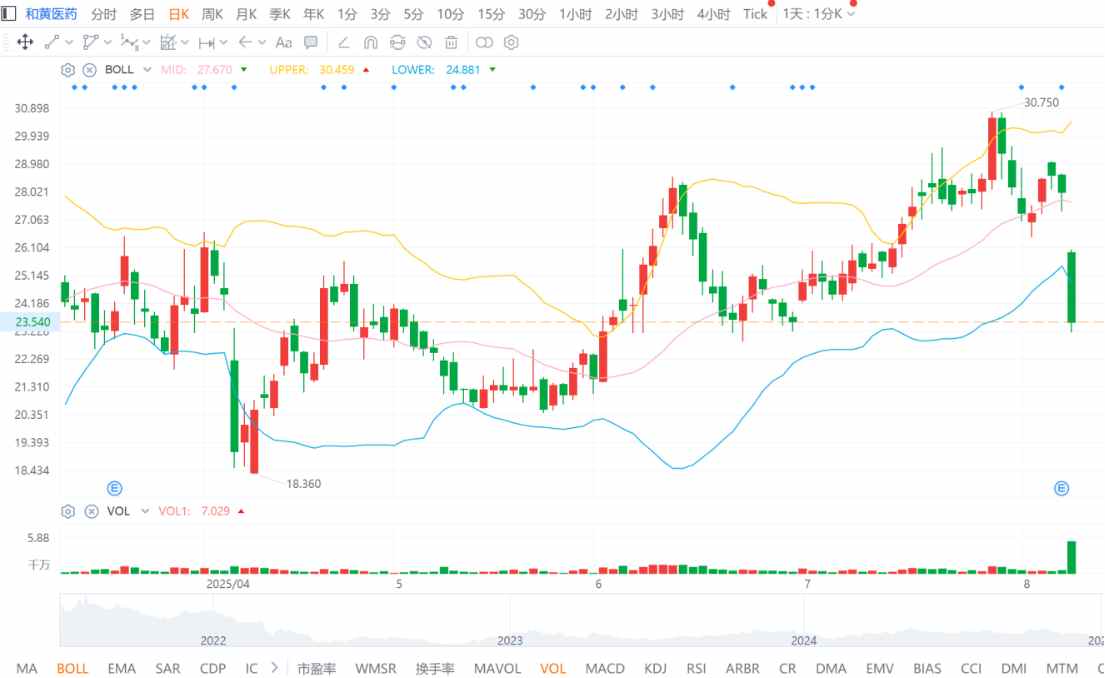Select the comment bubble note tool
The width and height of the screenshot is (1105, 678).
(x=311, y=42)
